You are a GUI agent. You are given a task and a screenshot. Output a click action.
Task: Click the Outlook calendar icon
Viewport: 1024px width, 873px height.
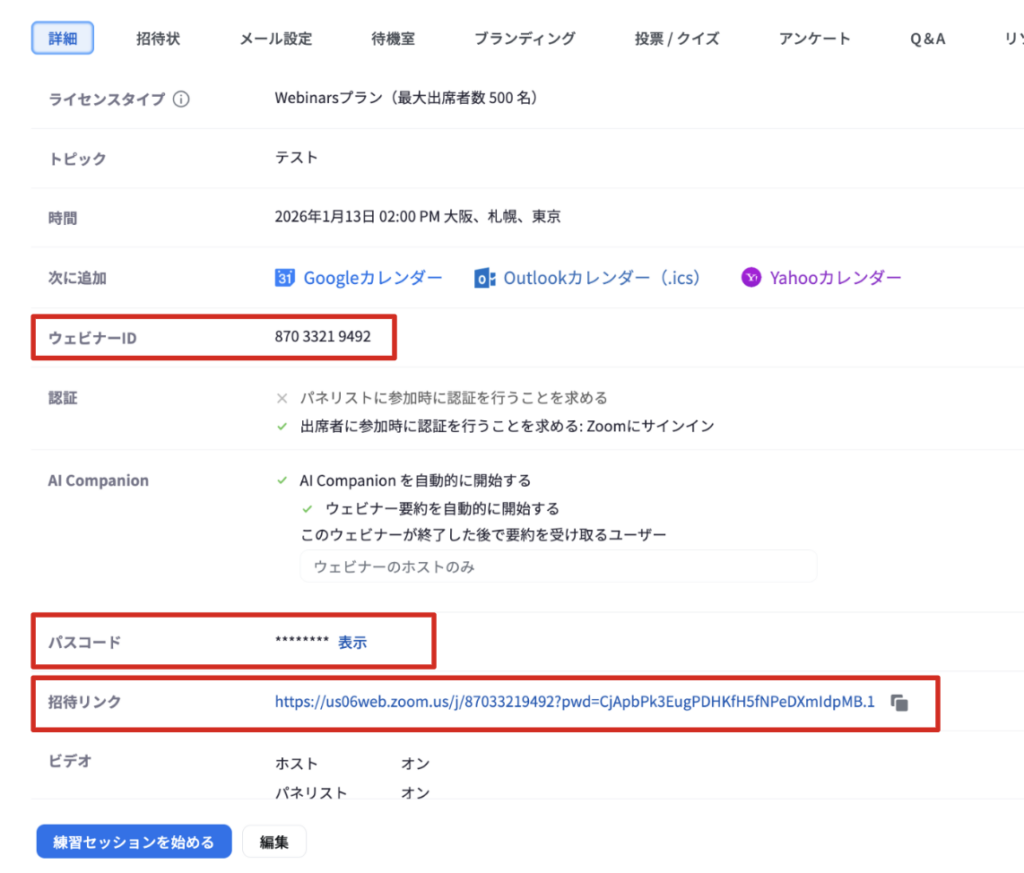pos(485,278)
